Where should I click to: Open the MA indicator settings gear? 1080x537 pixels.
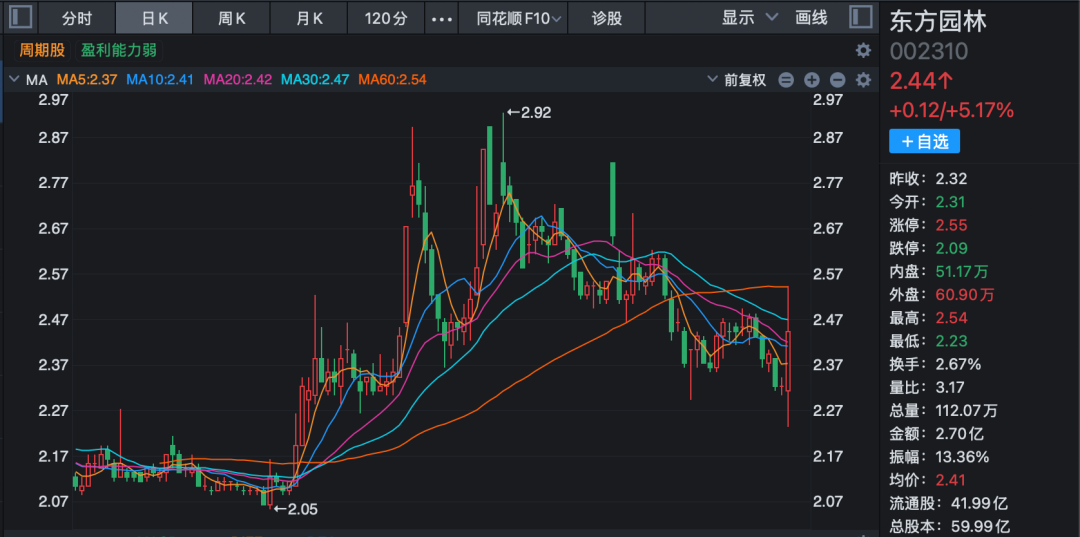[863, 80]
